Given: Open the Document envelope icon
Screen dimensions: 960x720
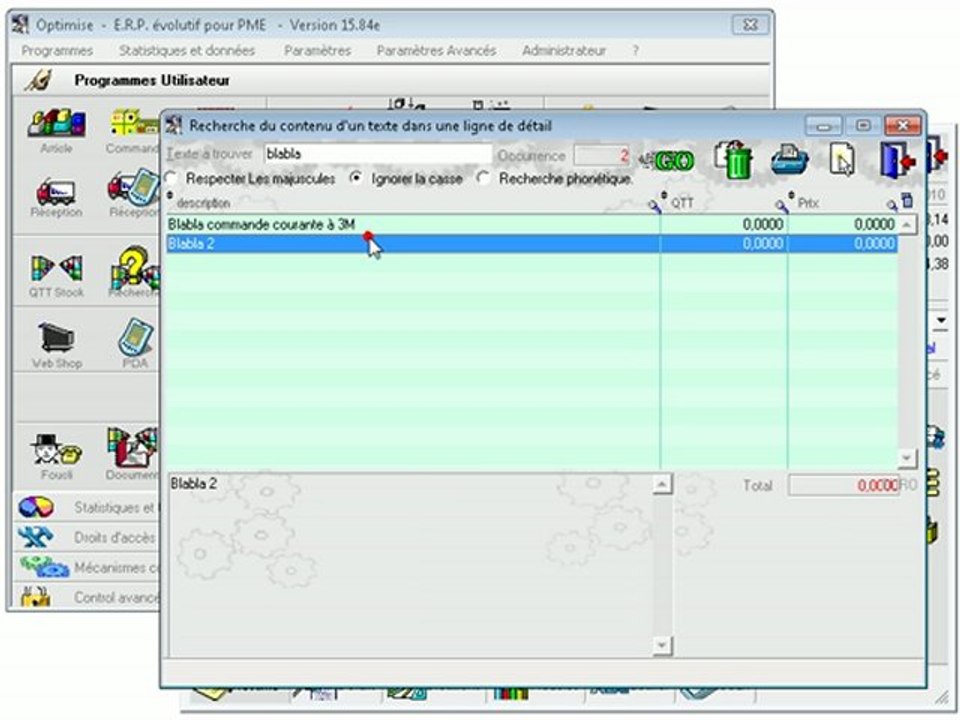Looking at the screenshot, I should 133,448.
